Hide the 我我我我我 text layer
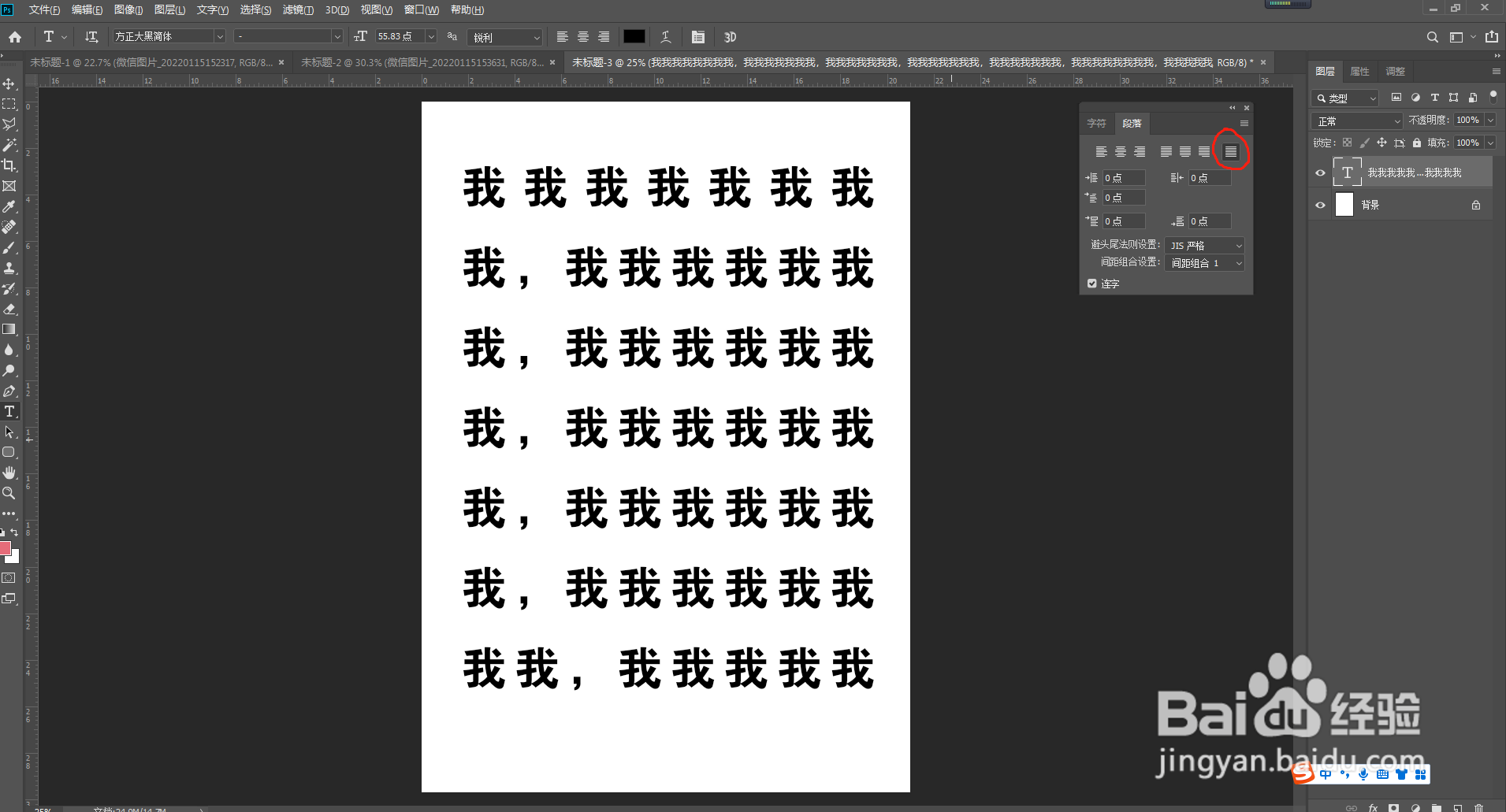This screenshot has width=1506, height=812. (x=1321, y=172)
